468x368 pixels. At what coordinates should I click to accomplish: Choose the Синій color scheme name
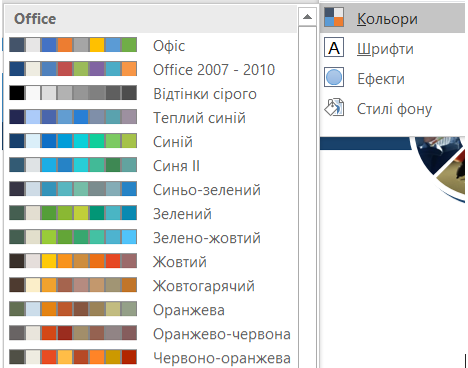click(x=173, y=142)
